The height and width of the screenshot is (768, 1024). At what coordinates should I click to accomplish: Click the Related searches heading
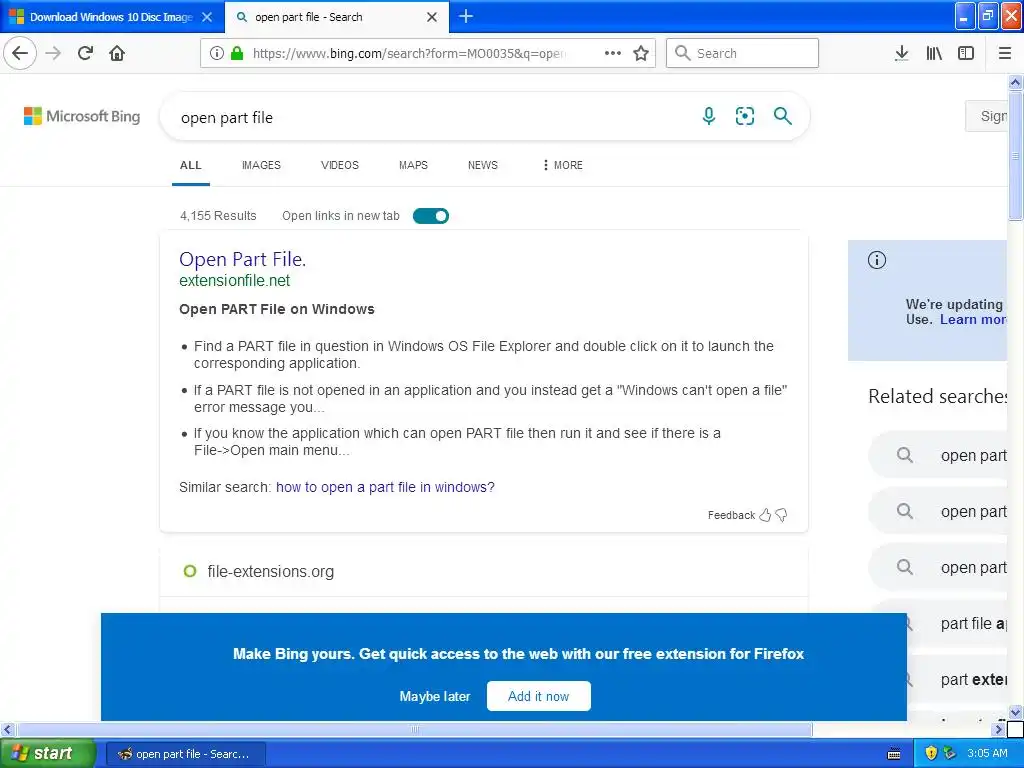[937, 396]
